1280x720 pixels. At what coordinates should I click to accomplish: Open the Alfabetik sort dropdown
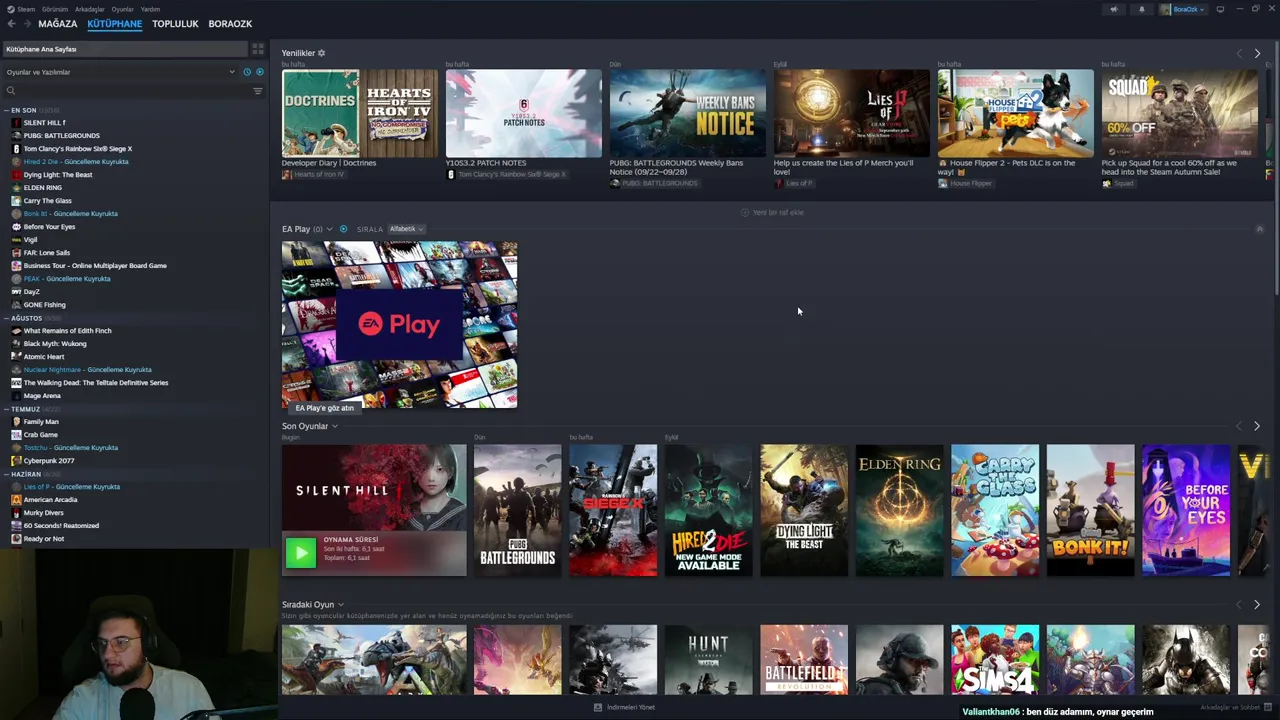coord(406,229)
